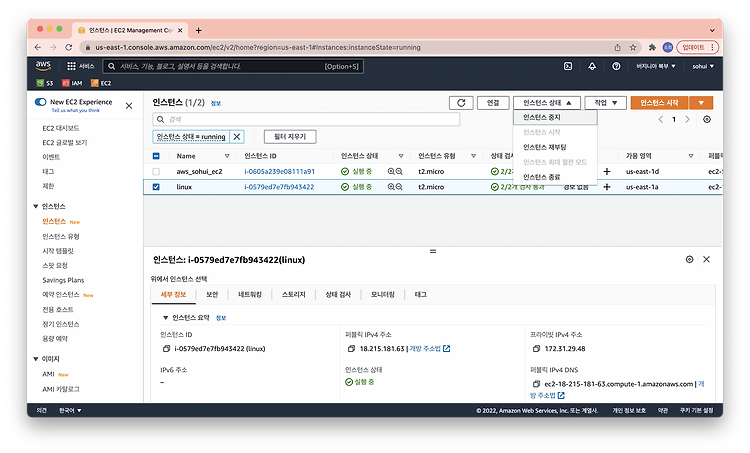Clear the running state filter tag
This screenshot has width=750, height=453.
click(237, 137)
